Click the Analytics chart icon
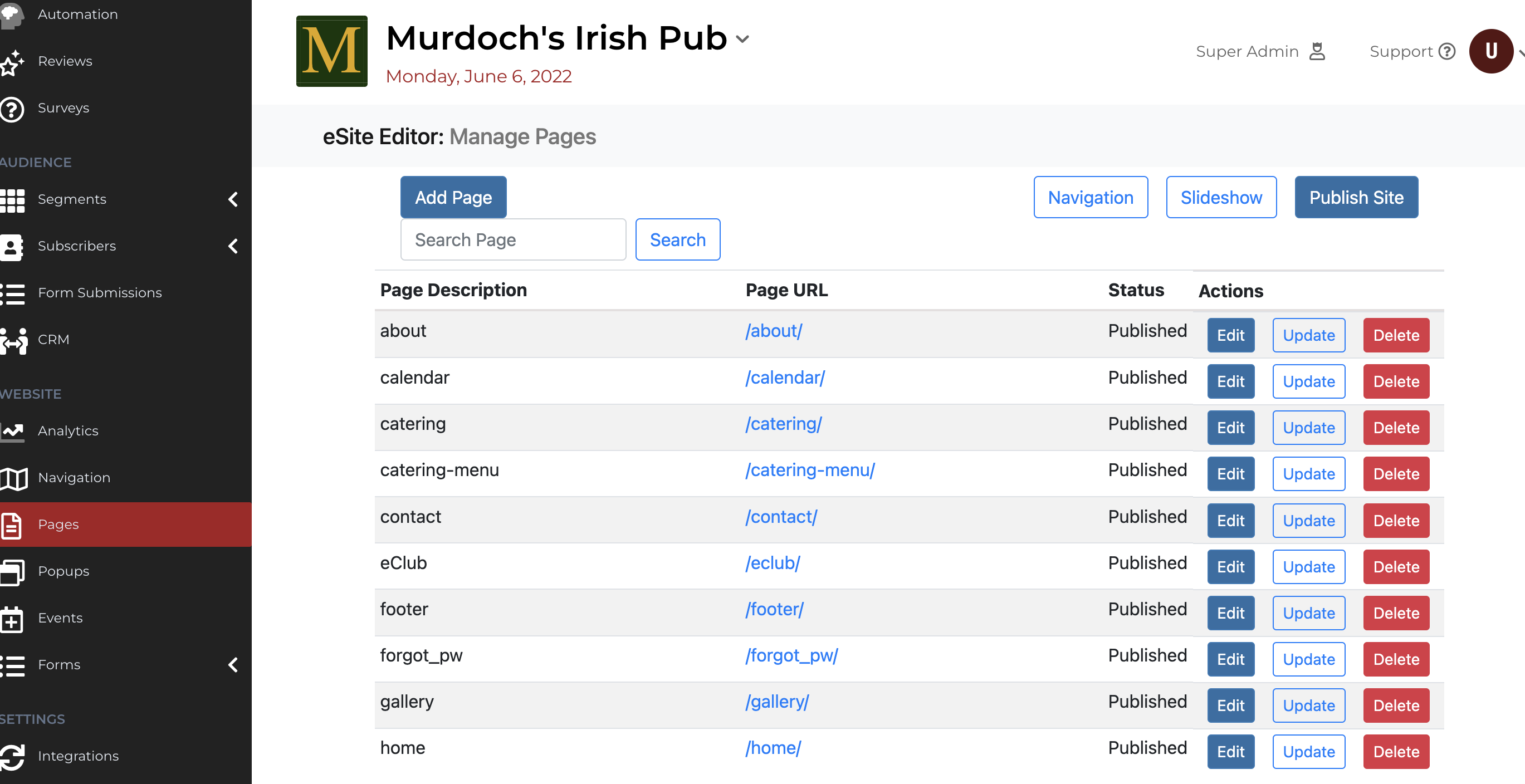Image resolution: width=1525 pixels, height=784 pixels. [12, 432]
